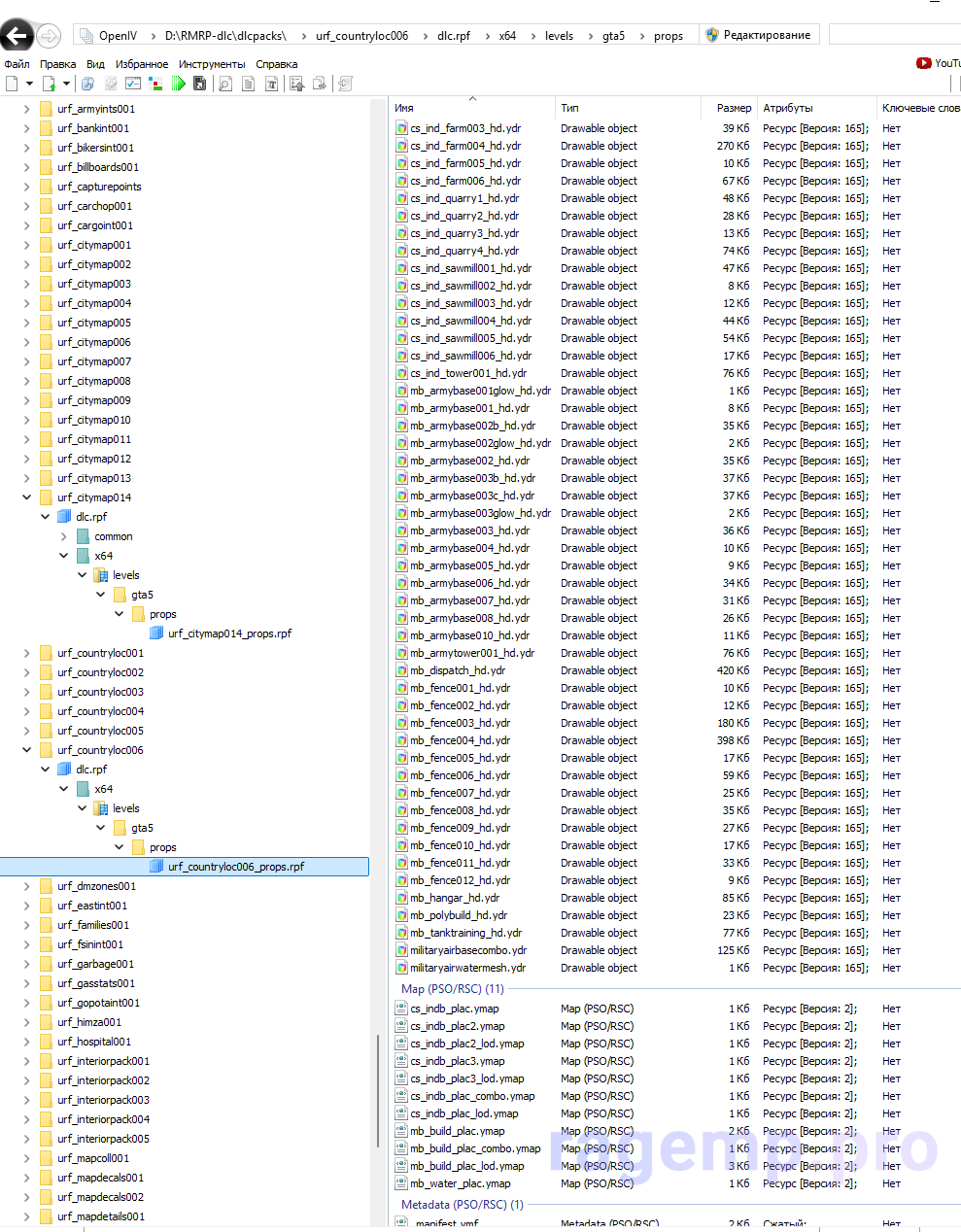Select urf_gasstats001 folder in tree

coord(96,983)
